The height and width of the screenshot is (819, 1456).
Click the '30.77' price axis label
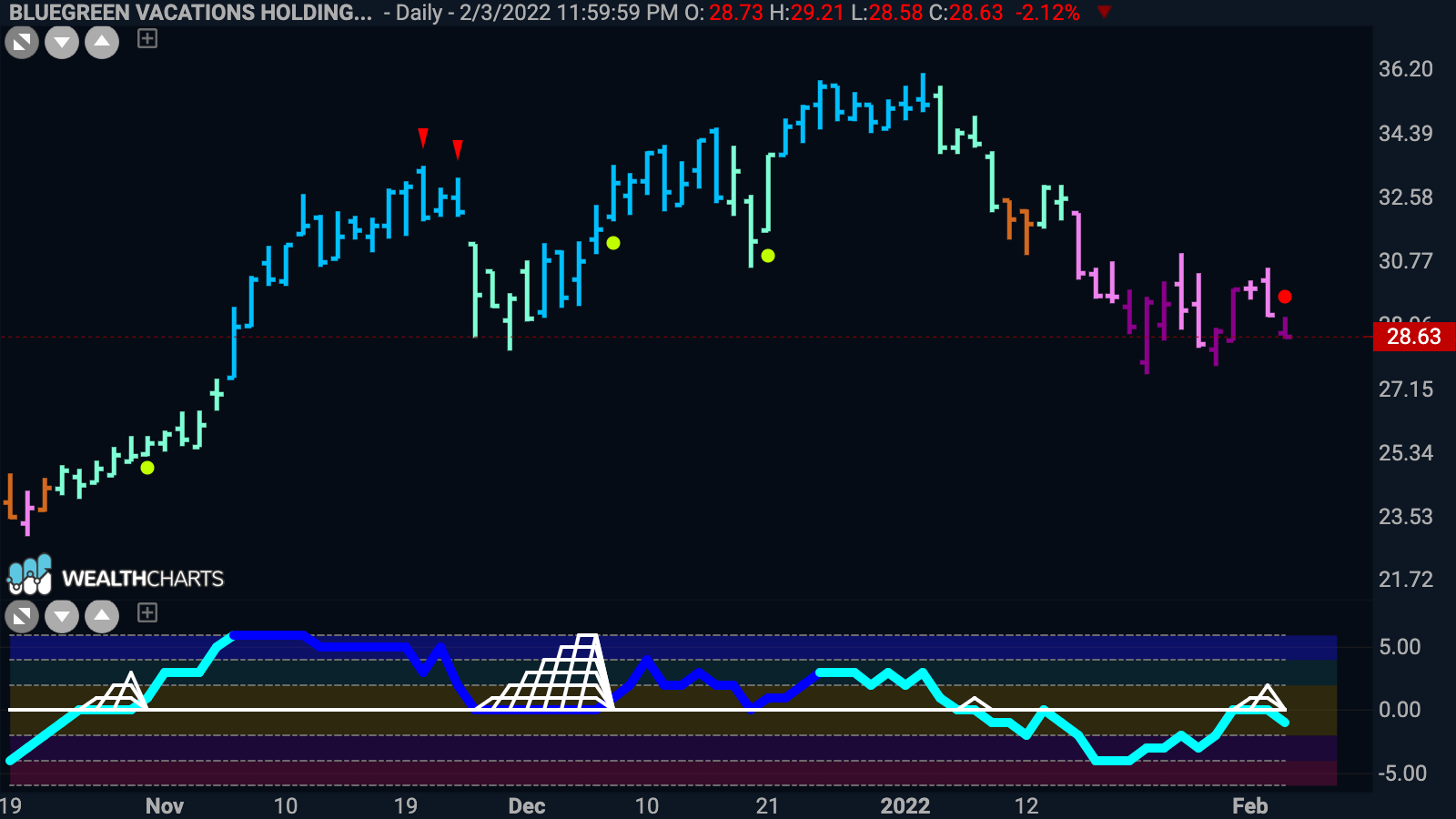(1405, 261)
